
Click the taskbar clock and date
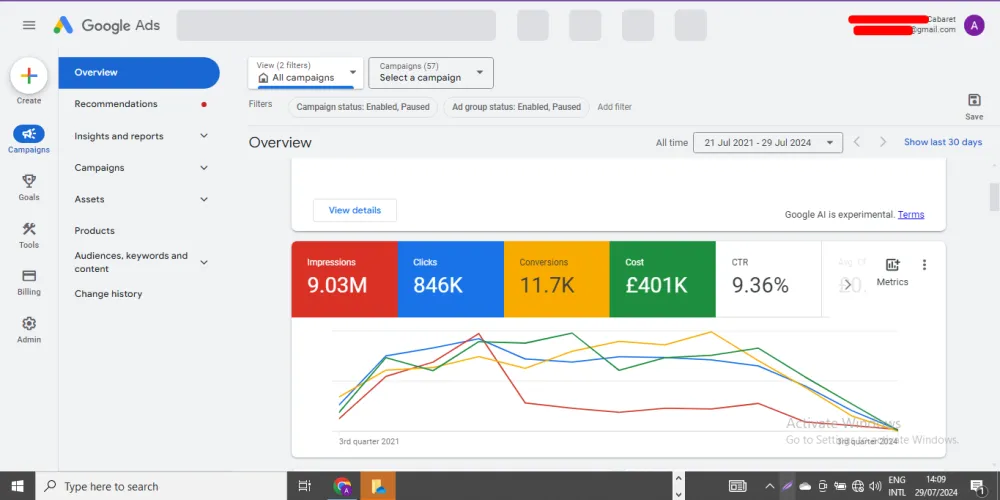[936, 486]
